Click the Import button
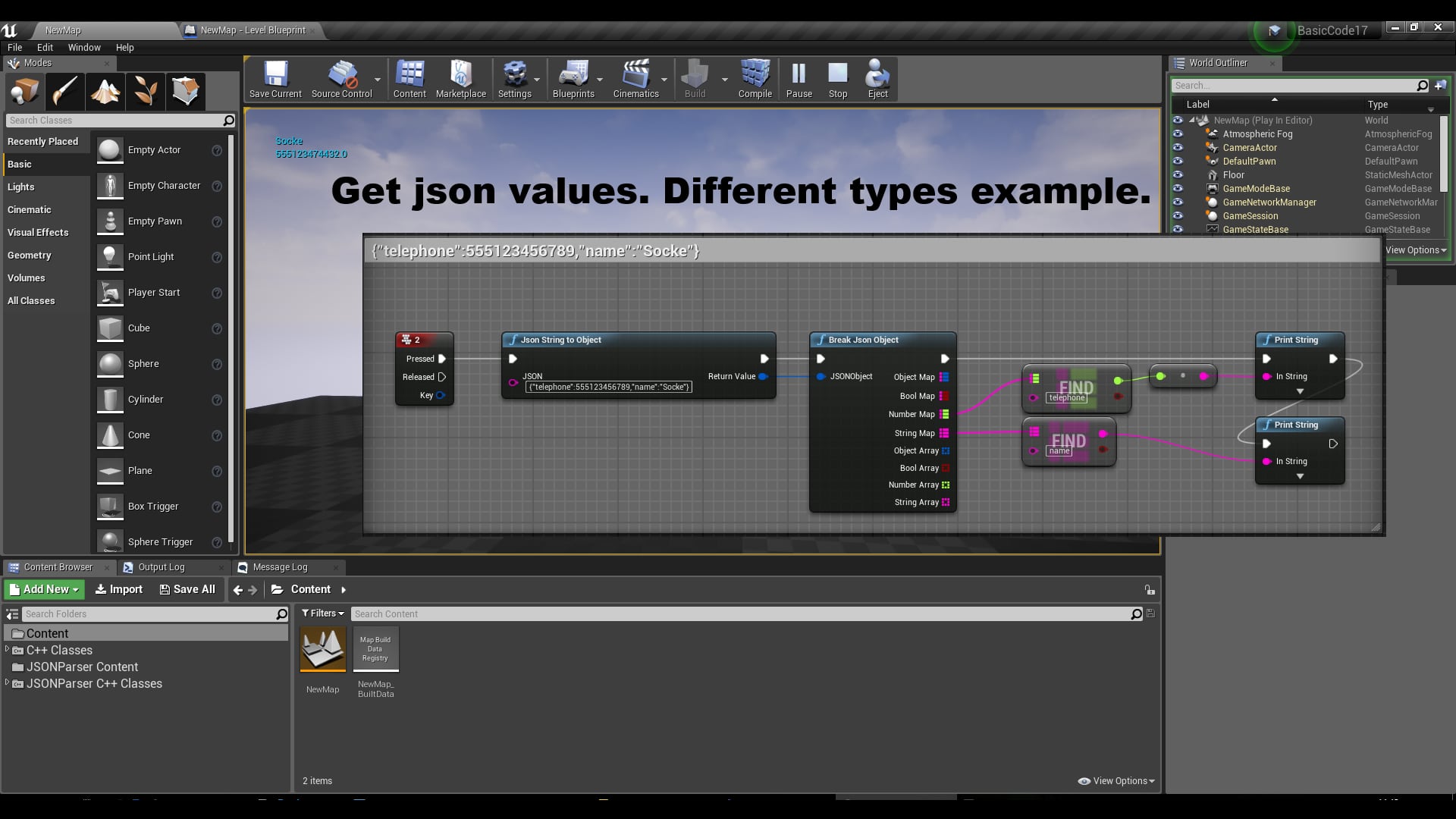1456x819 pixels. coord(119,589)
